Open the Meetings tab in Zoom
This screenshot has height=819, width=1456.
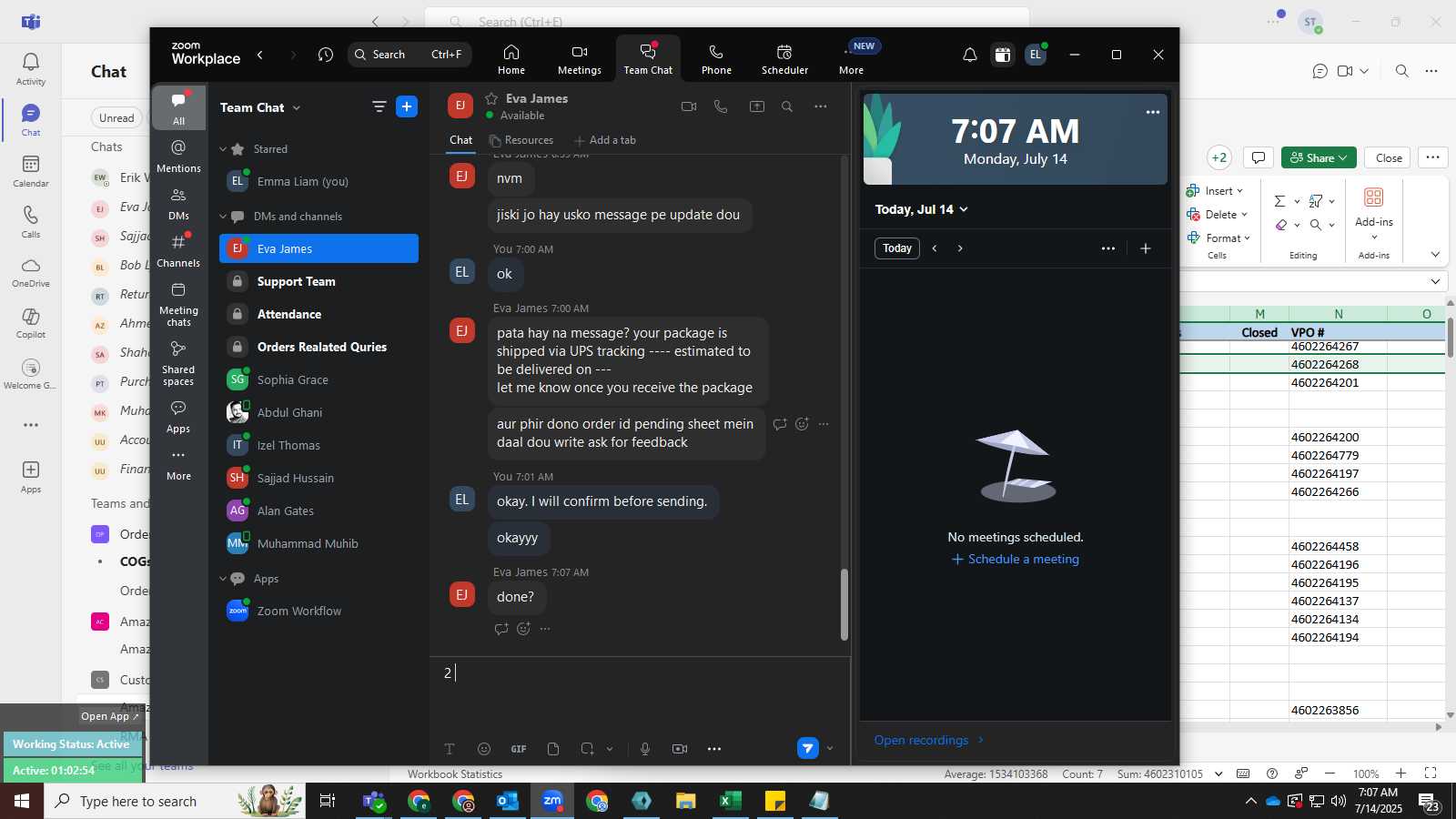tap(580, 59)
